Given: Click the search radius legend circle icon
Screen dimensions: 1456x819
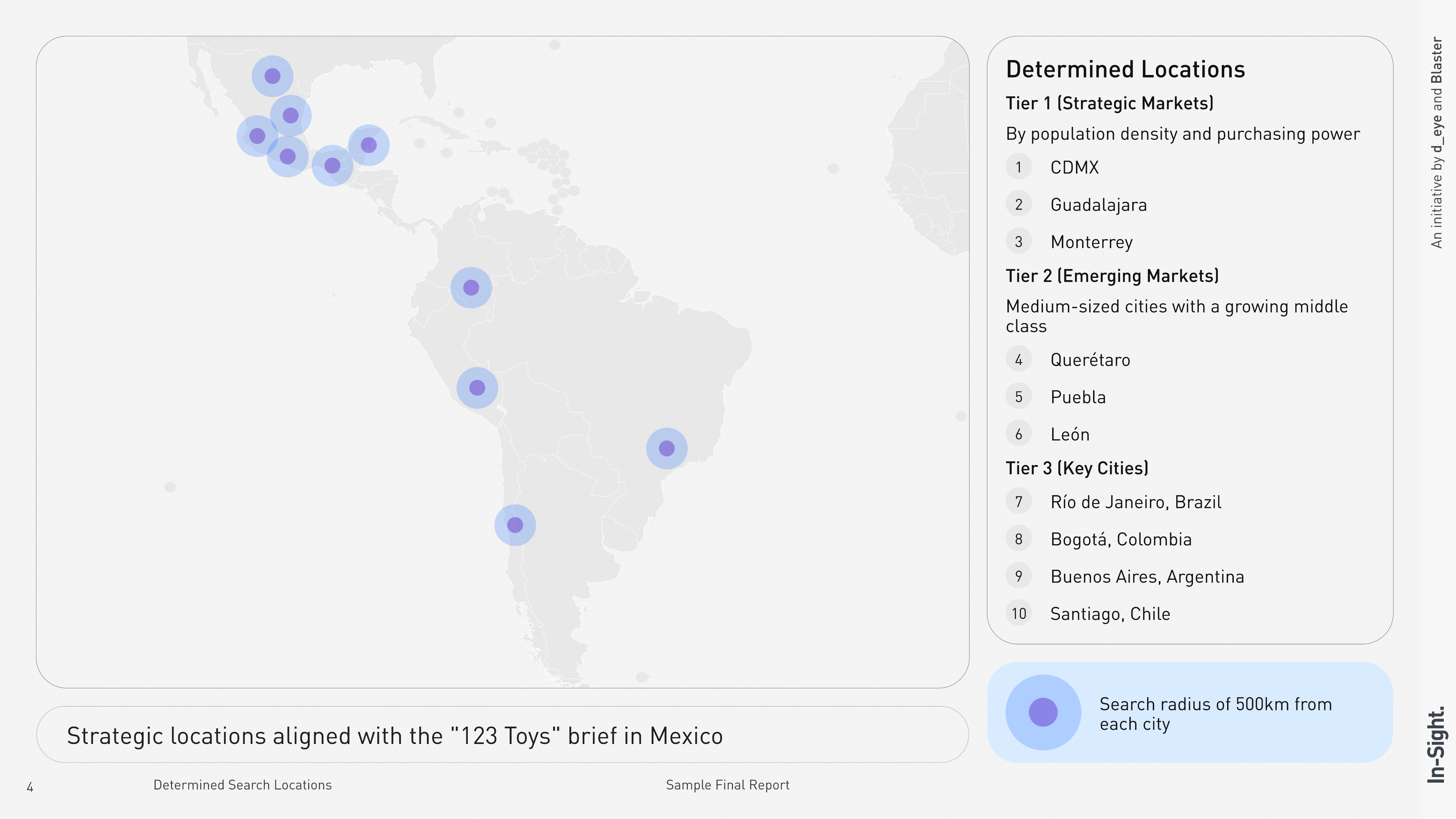Looking at the screenshot, I should click(x=1043, y=712).
